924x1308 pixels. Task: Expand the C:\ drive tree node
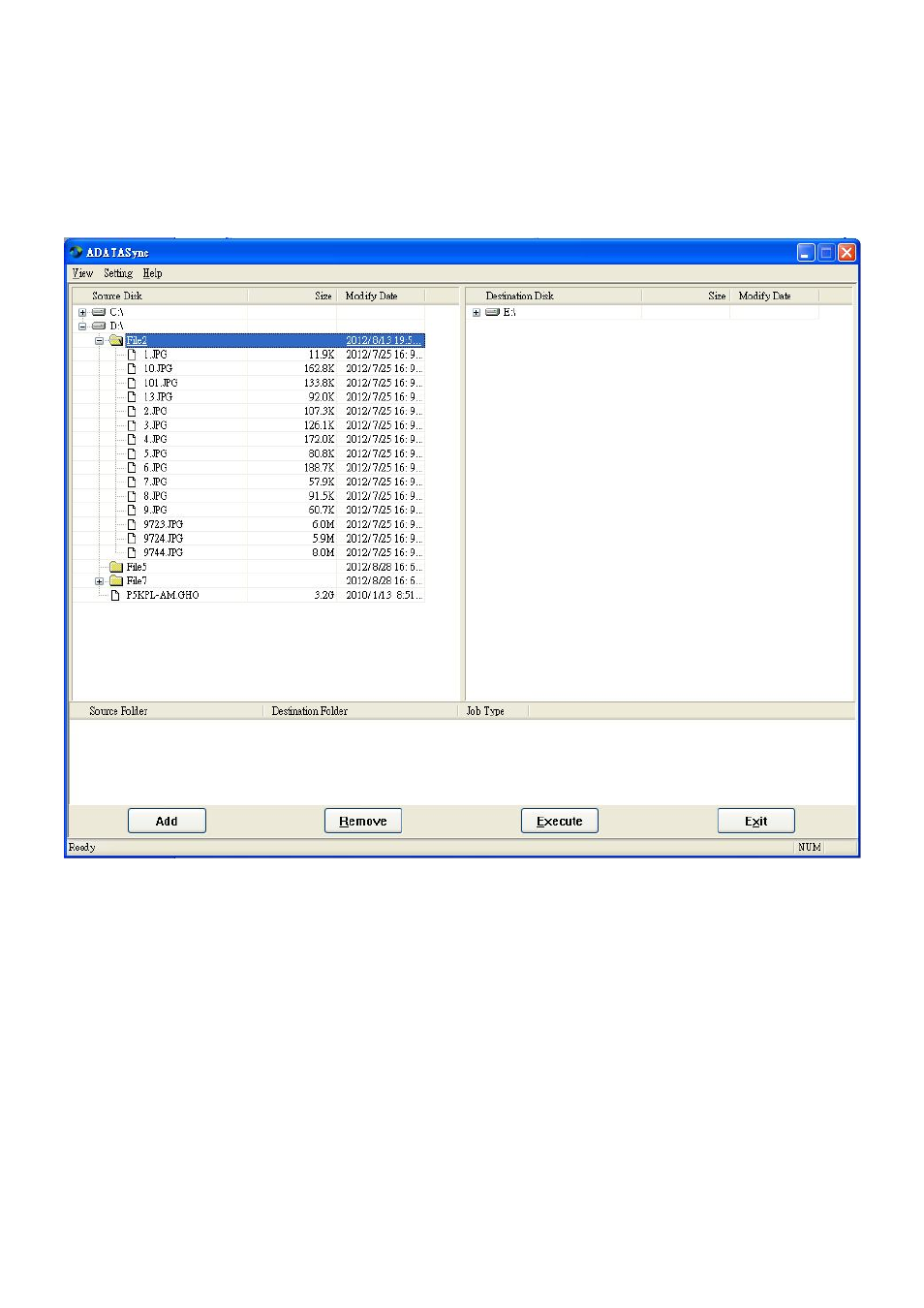pyautogui.click(x=82, y=313)
